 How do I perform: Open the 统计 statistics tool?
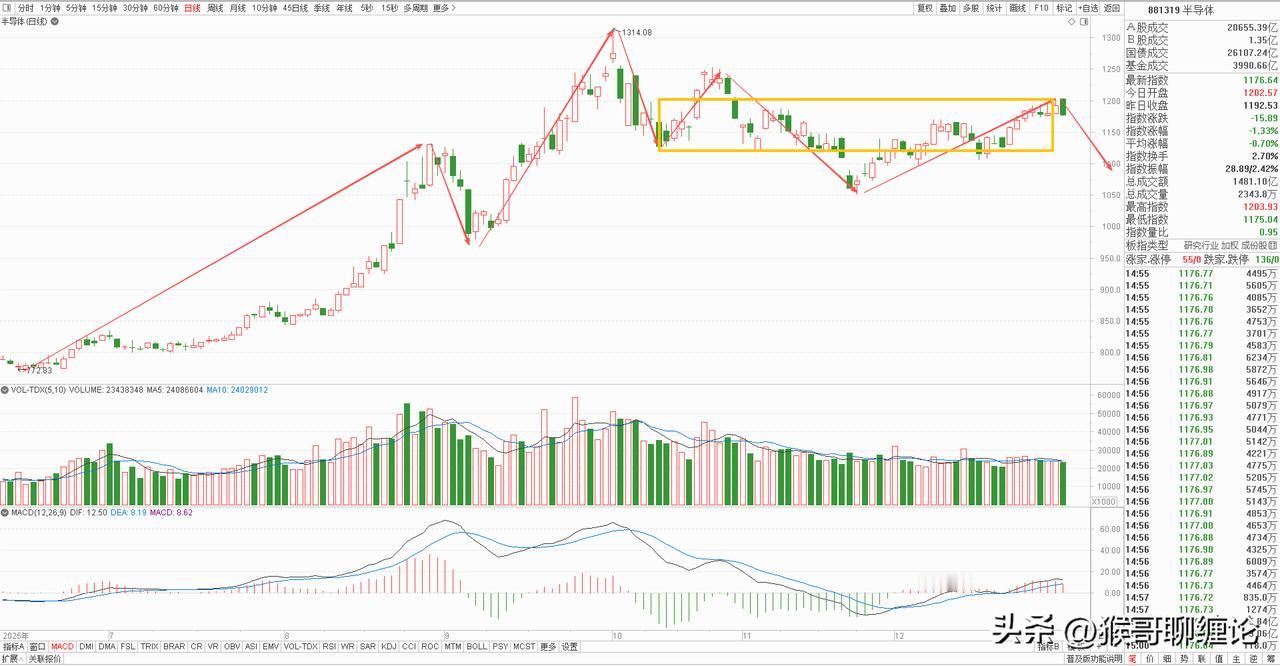(x=994, y=7)
